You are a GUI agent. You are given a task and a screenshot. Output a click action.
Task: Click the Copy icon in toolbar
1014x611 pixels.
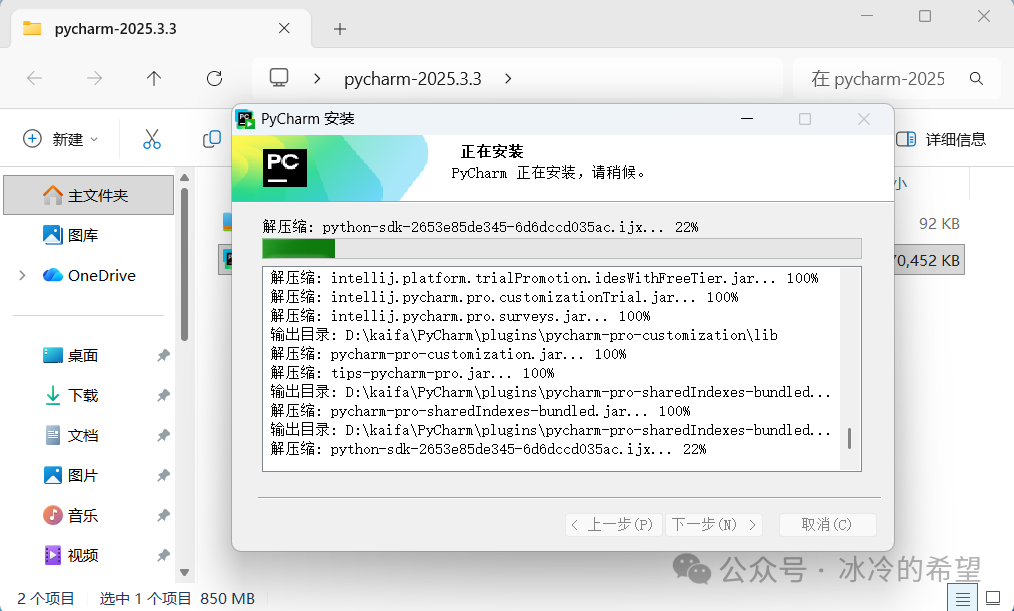(x=211, y=139)
